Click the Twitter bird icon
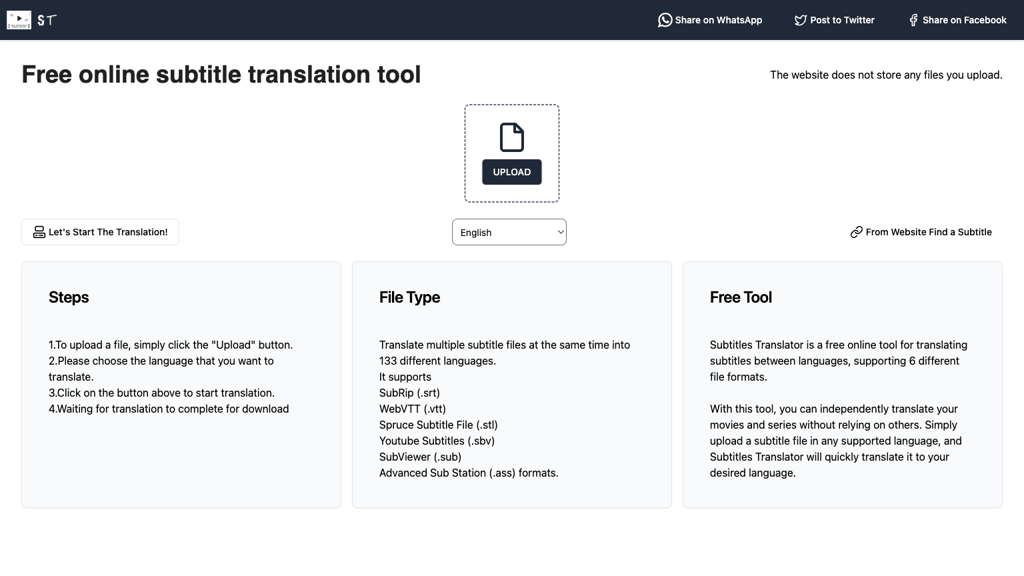 [798, 19]
